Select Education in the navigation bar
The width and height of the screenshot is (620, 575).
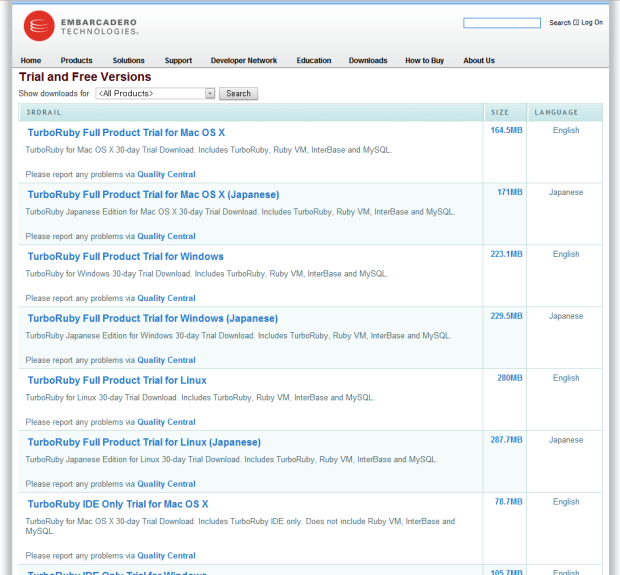[314, 61]
